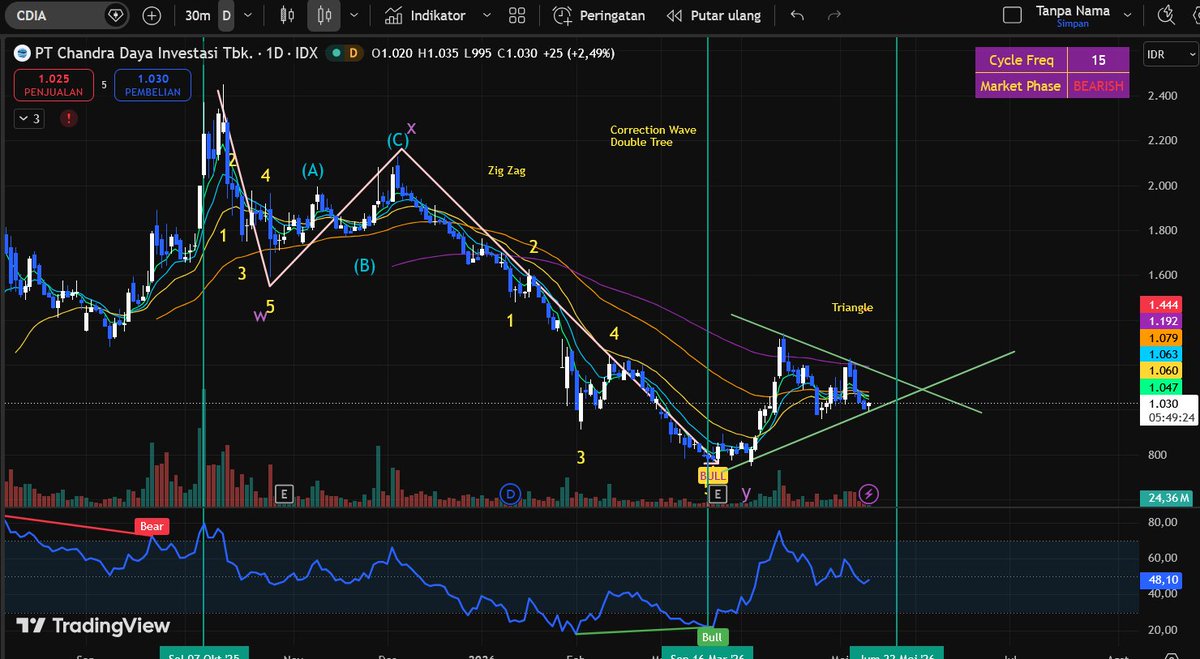Viewport: 1200px width, 659px height.
Task: Click the 80,00 RSI axis level
Action: pos(1164,522)
